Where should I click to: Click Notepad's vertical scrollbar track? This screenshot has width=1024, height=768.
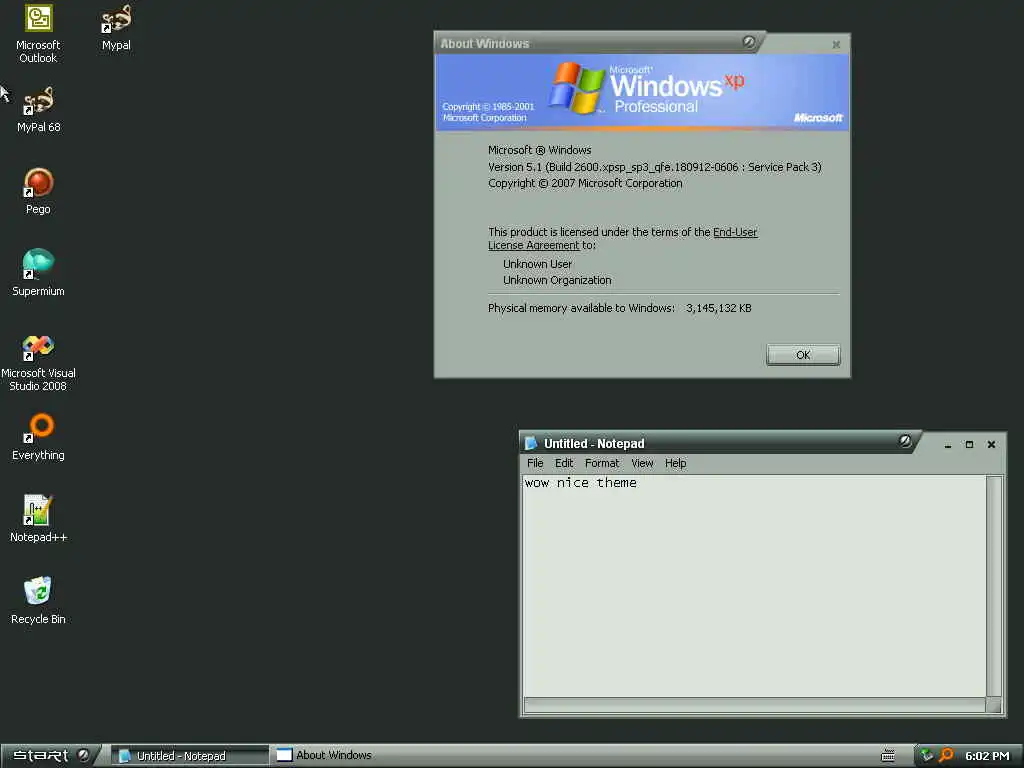click(994, 586)
